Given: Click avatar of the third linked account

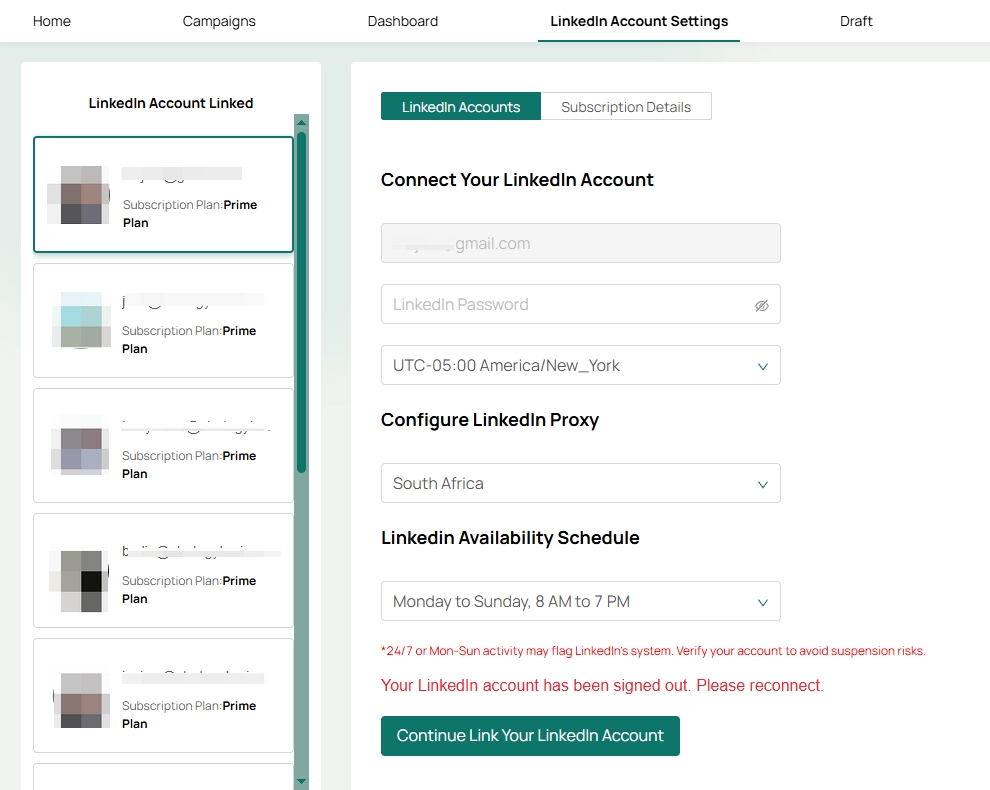Looking at the screenshot, I should (81, 446).
